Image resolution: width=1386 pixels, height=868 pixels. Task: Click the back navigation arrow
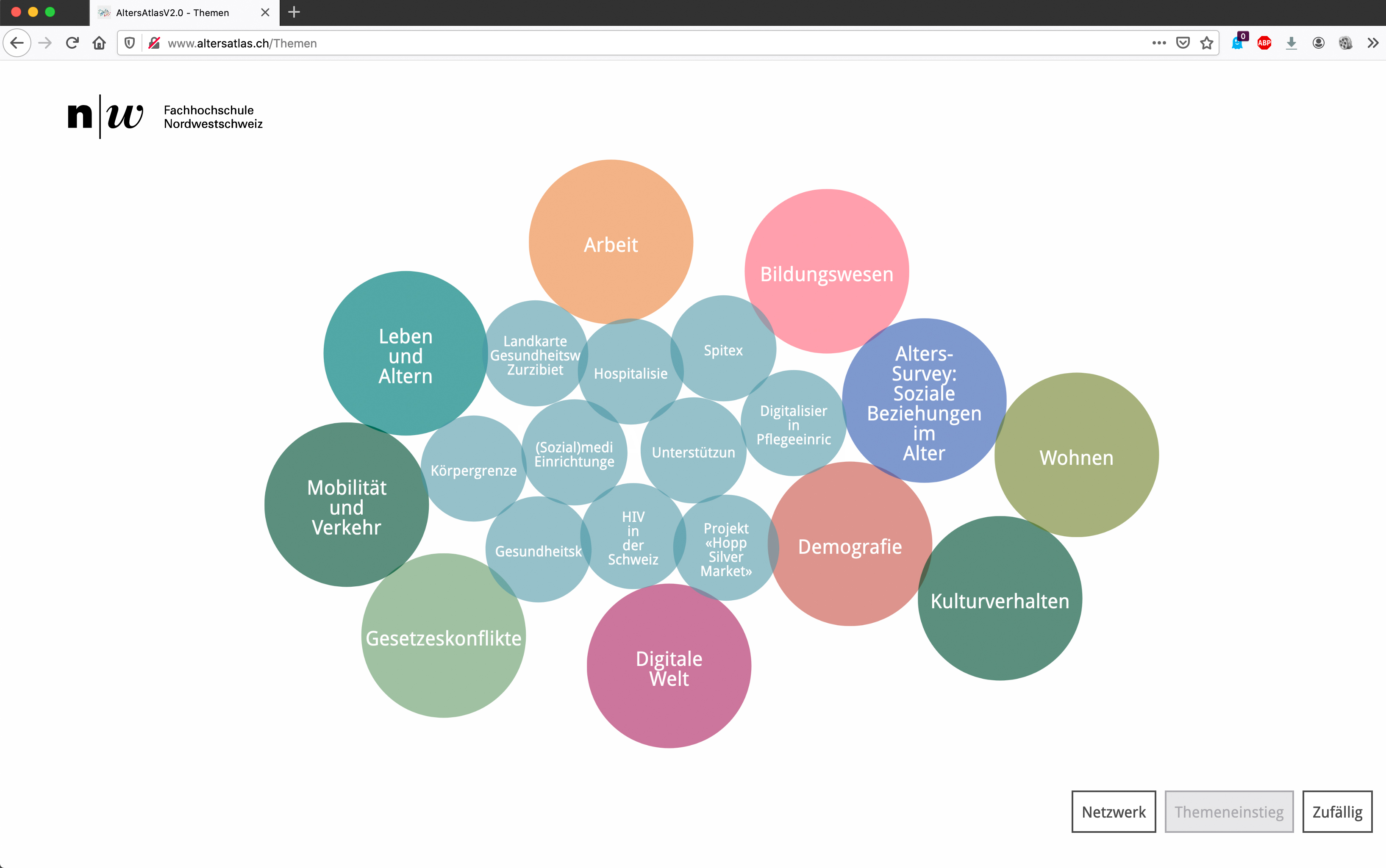(x=17, y=43)
